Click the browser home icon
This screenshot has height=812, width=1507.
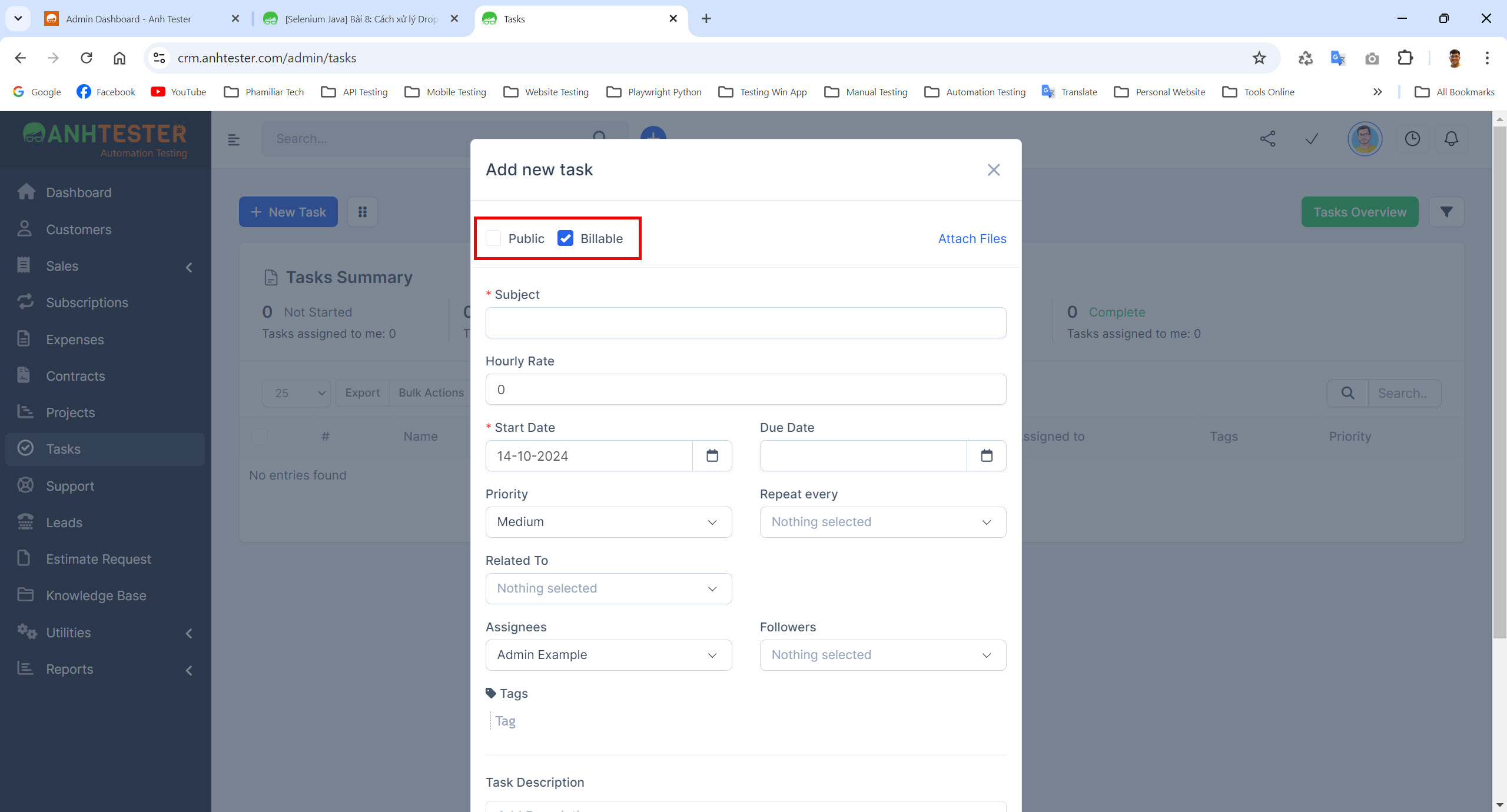tap(120, 58)
